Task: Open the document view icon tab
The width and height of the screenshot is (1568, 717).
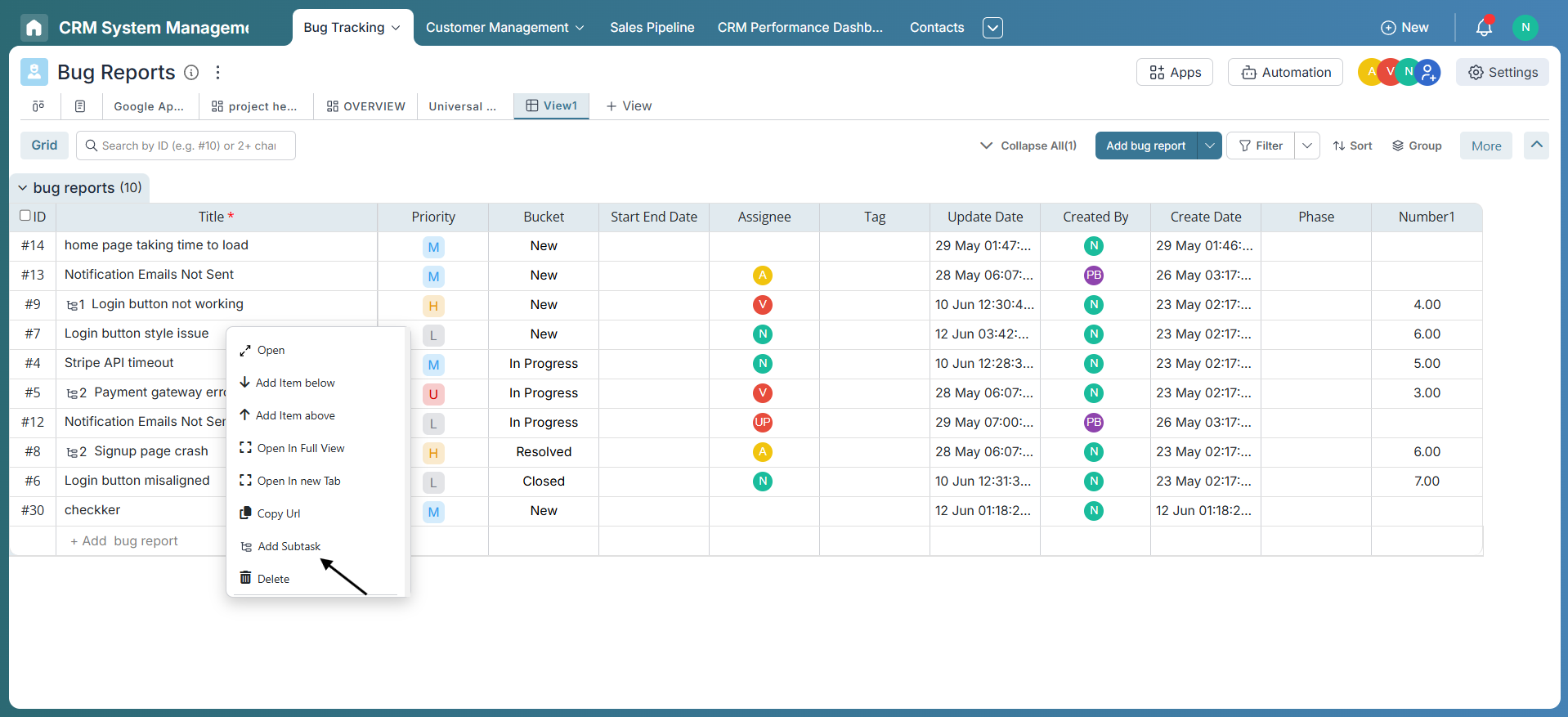Action: [x=80, y=106]
